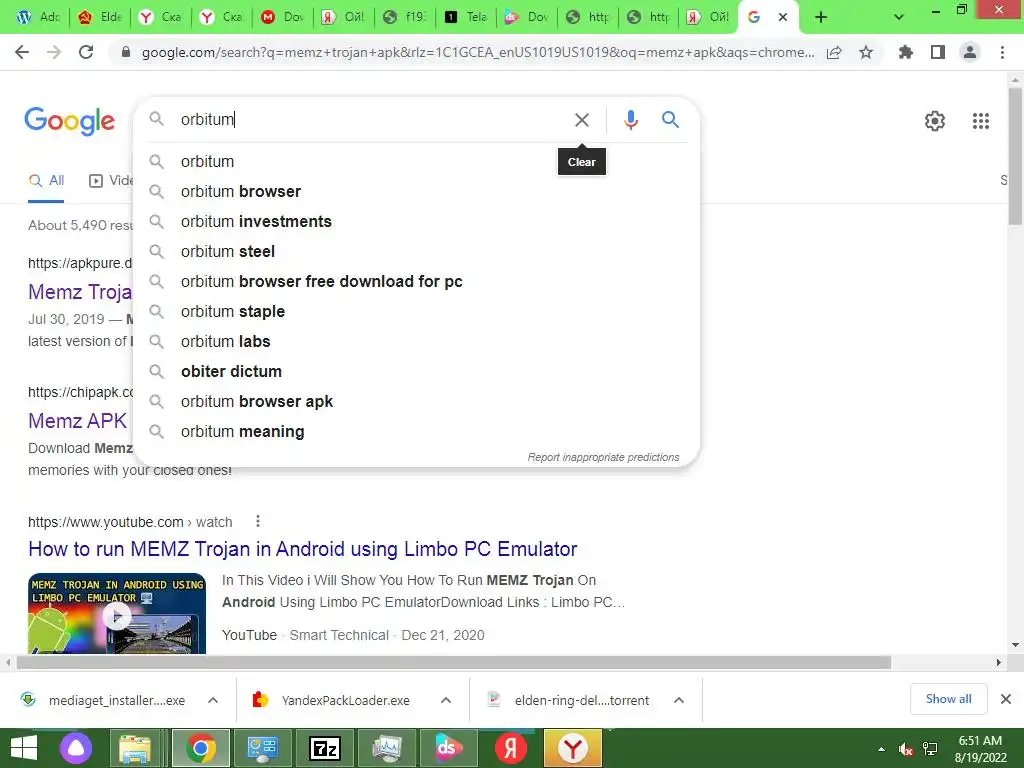The height and width of the screenshot is (768, 1024).
Task: Start voice search with microphone icon
Action: tap(630, 120)
